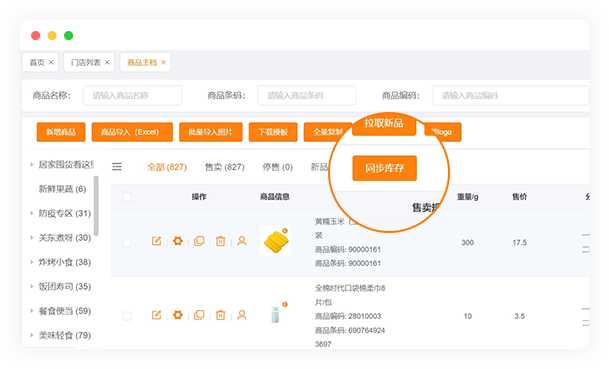Image resolution: width=609 pixels, height=369 pixels.
Task: Check the box for 黄糯玉米 row
Action: point(127,243)
